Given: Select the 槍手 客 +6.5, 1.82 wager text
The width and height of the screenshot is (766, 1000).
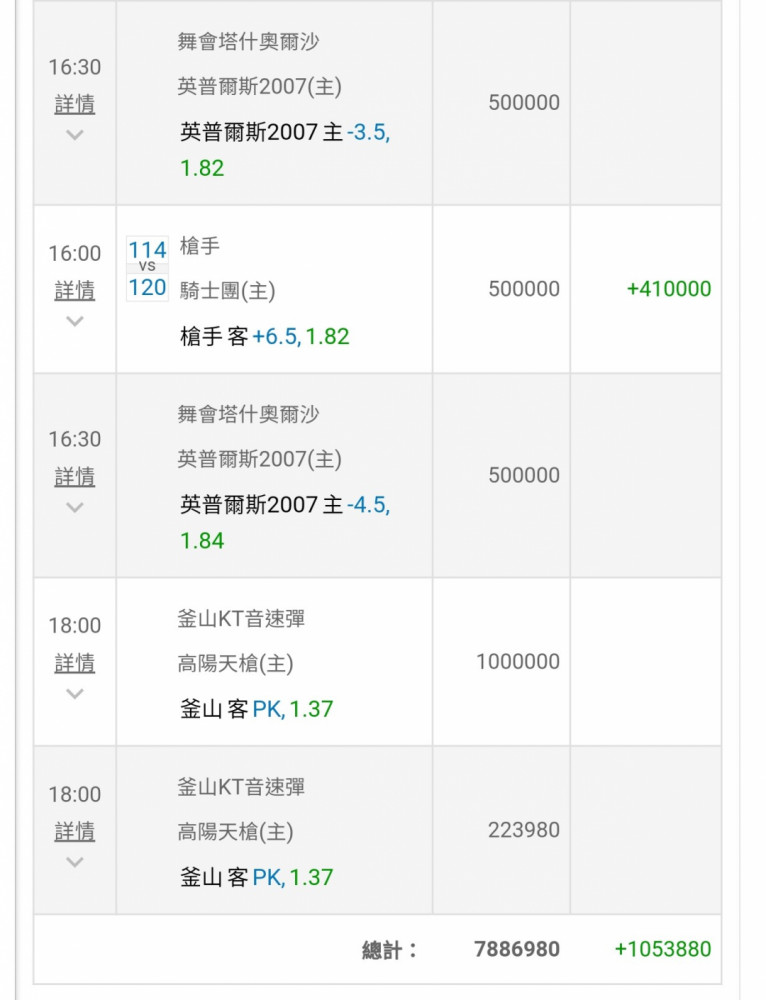Looking at the screenshot, I should pos(265,336).
